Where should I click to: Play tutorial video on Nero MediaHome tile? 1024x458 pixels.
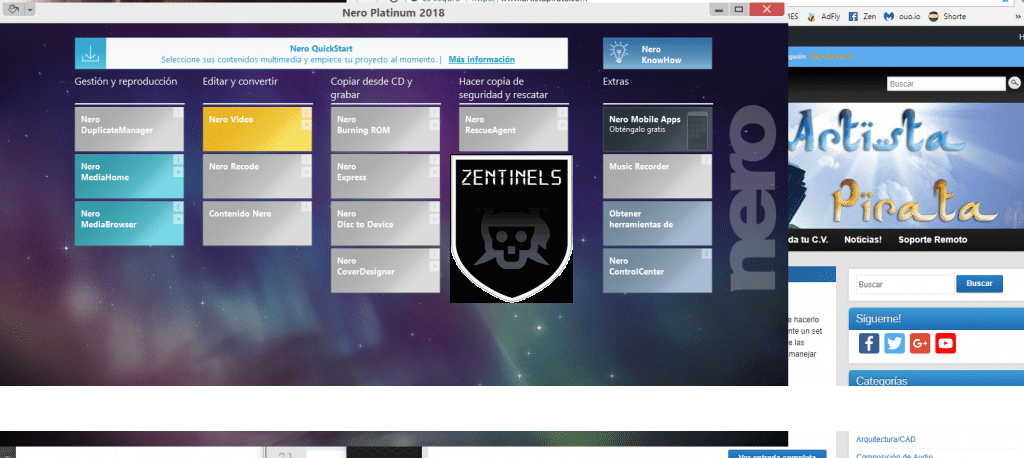[x=178, y=172]
